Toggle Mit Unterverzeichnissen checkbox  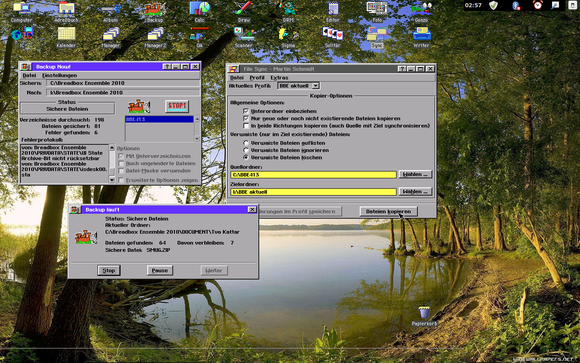(x=121, y=156)
